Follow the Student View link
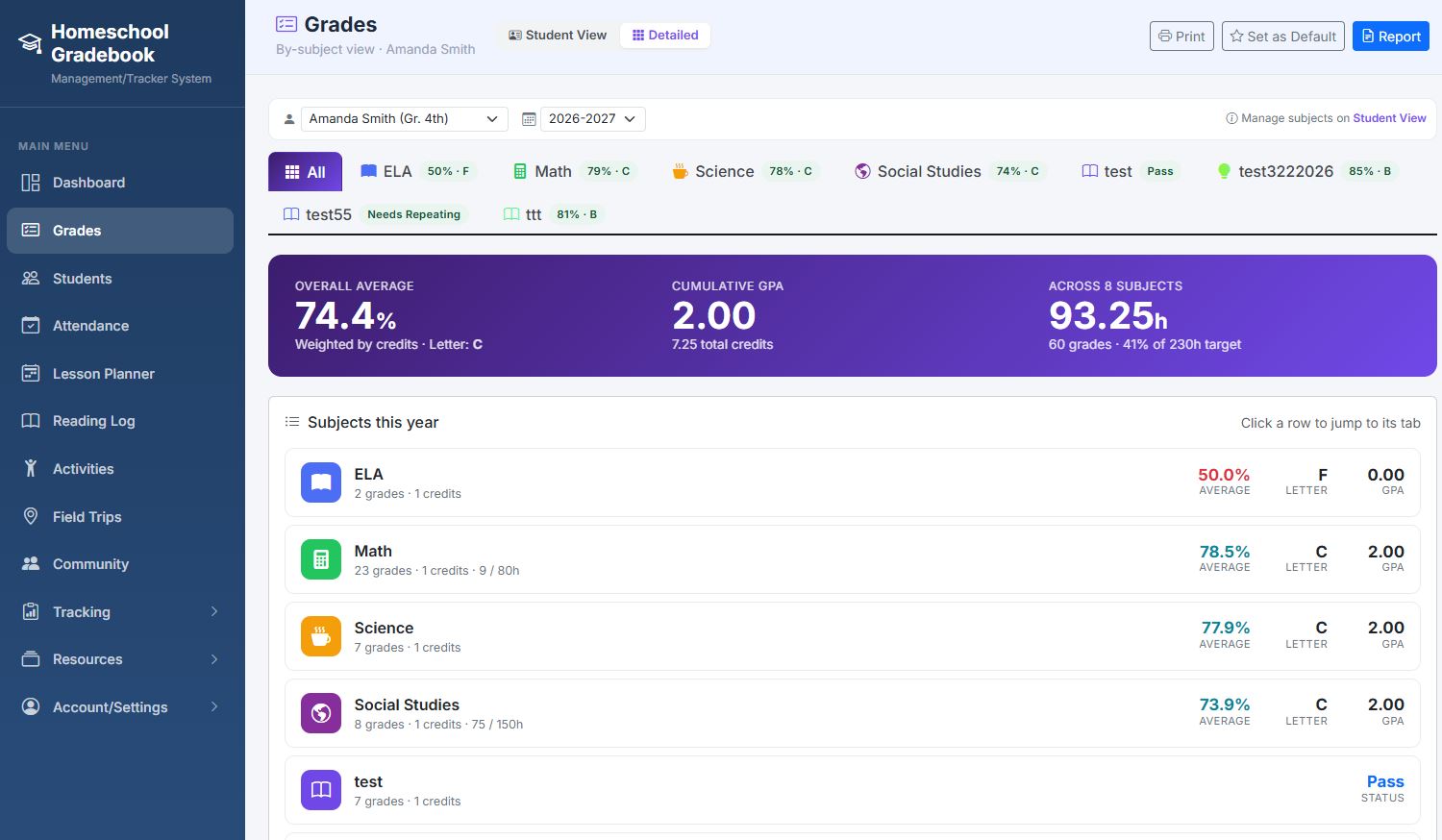 tap(1389, 118)
